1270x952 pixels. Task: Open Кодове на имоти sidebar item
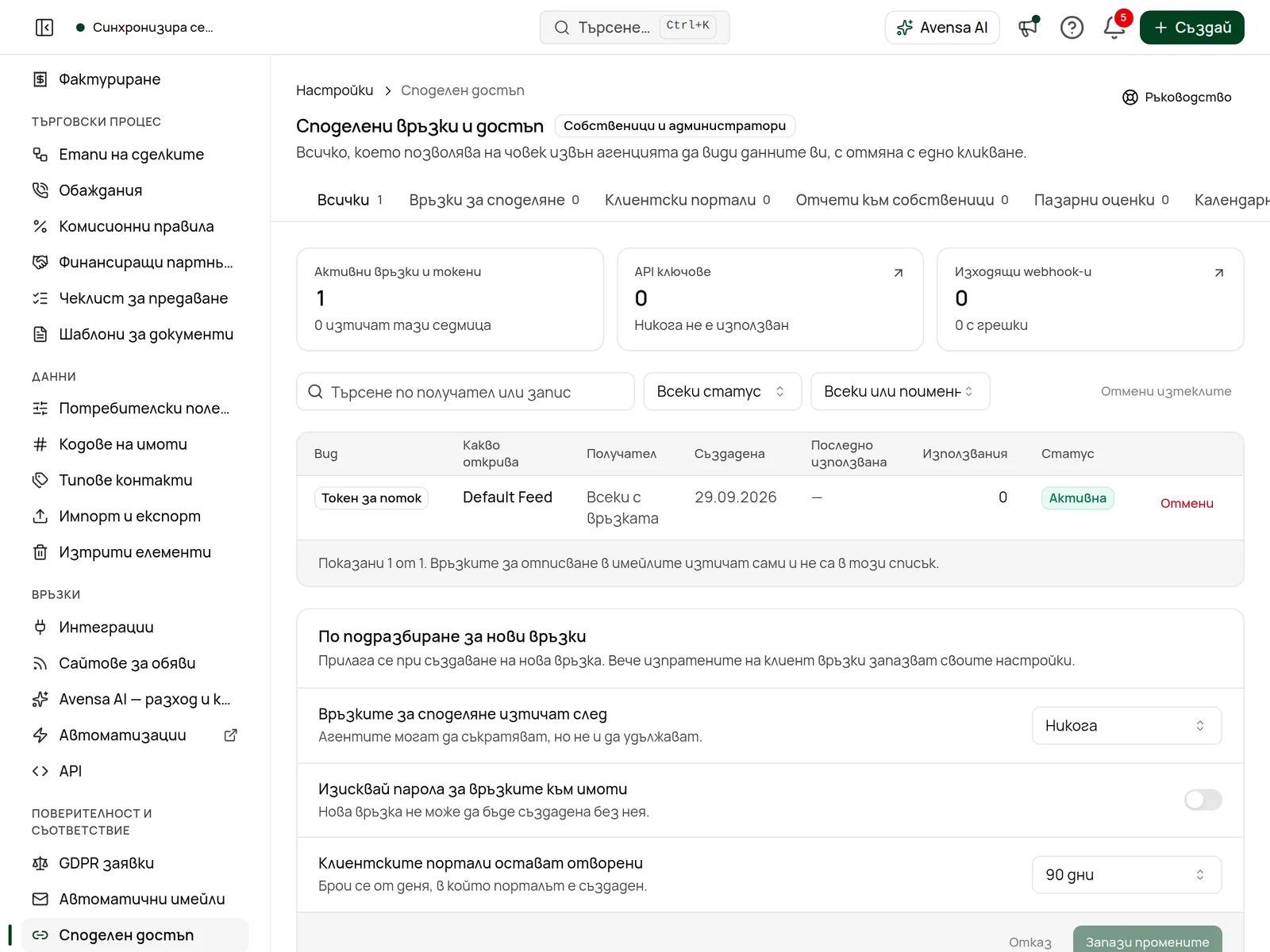click(135, 444)
